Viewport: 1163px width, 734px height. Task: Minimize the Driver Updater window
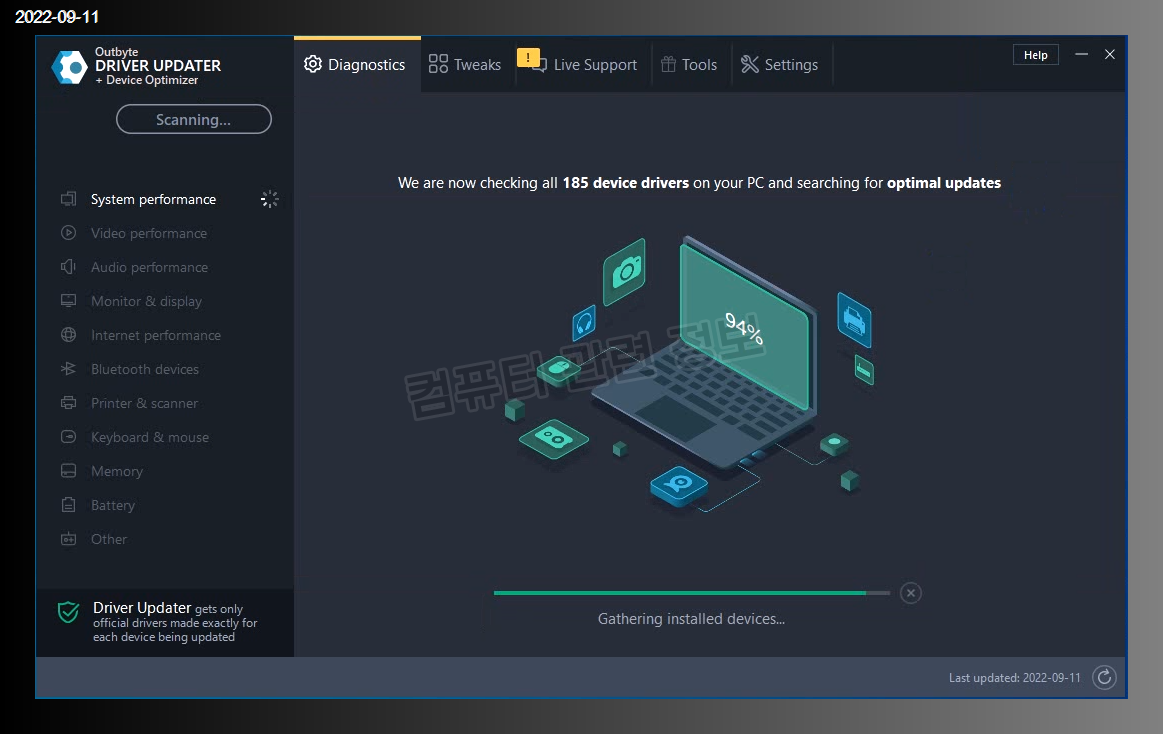1081,54
